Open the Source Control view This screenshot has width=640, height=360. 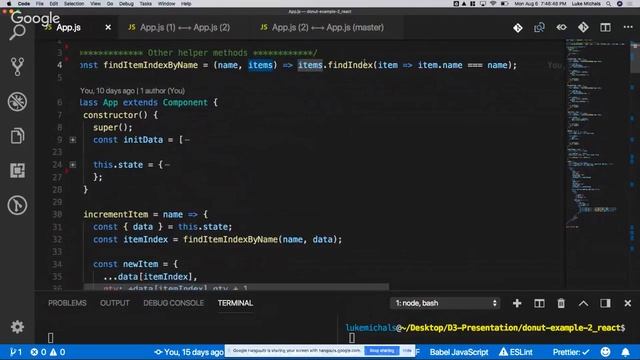pos(17,67)
